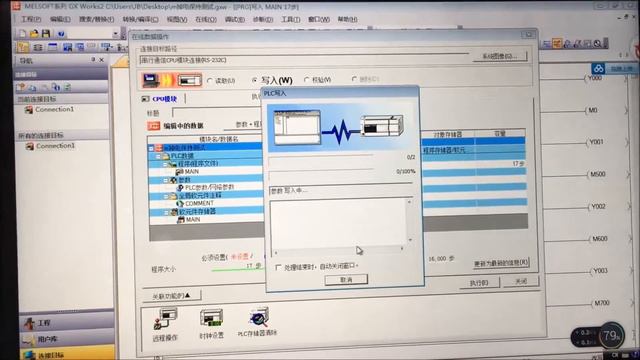Click the COMMENT item icon in the tree
The image size is (640, 360).
180,203
